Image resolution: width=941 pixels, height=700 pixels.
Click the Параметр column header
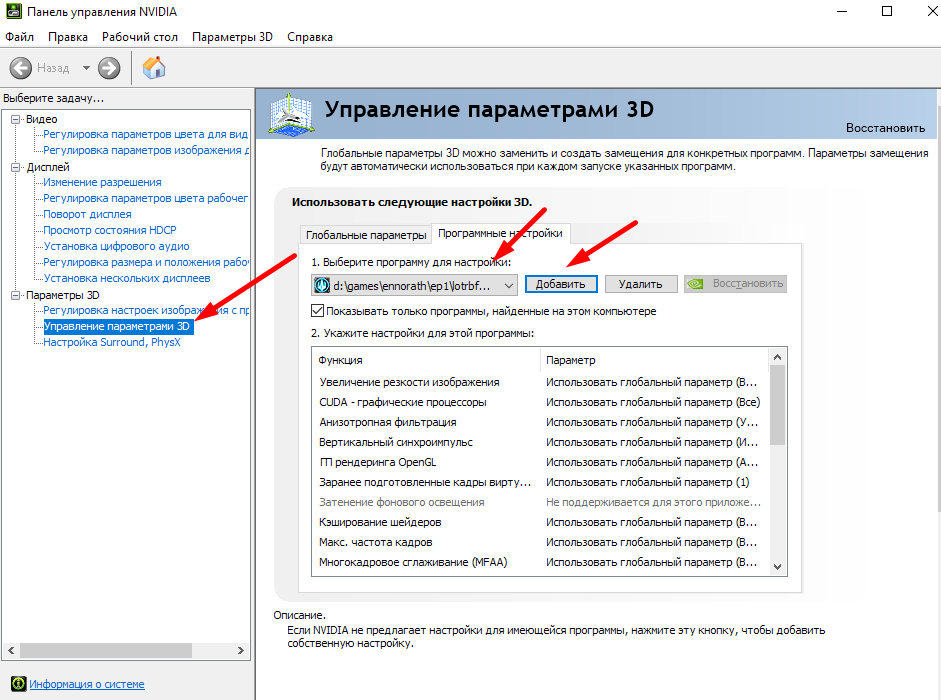coord(654,360)
